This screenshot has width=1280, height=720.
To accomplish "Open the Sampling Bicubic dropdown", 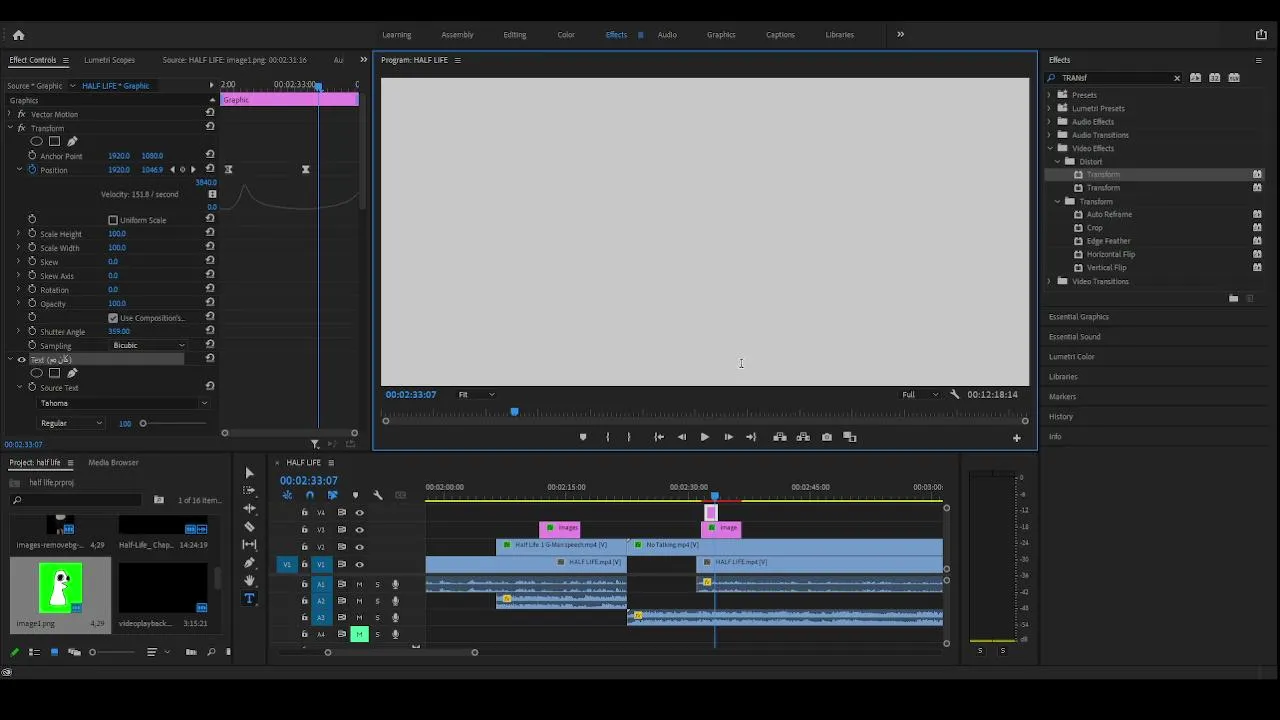I will point(149,345).
